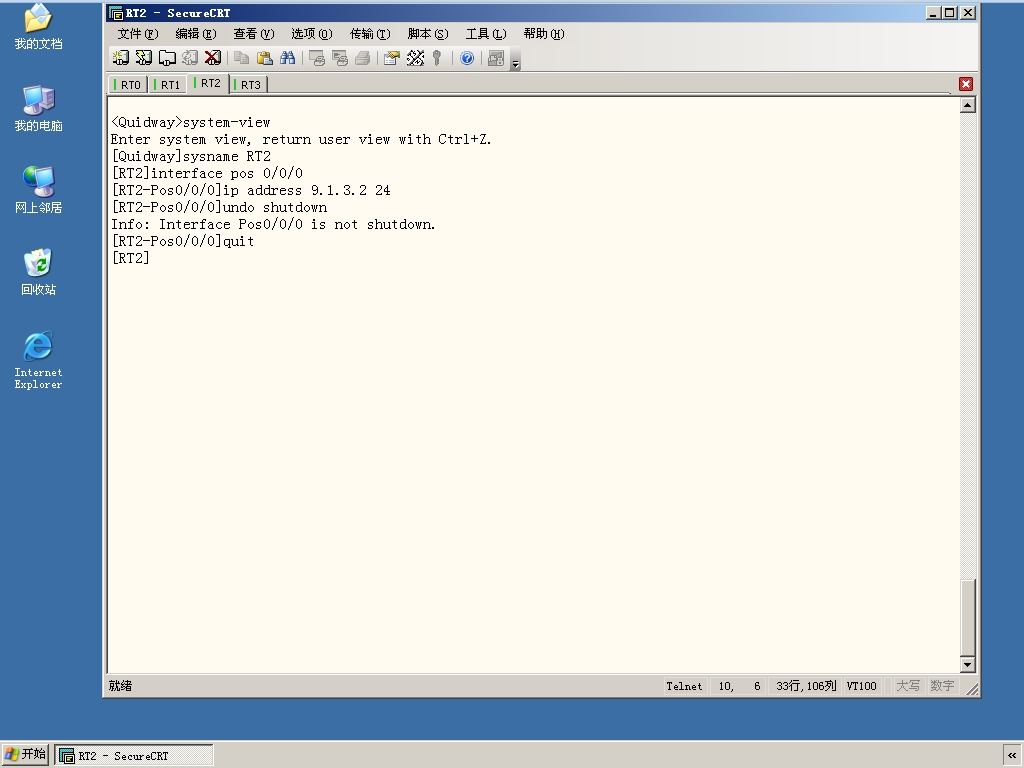This screenshot has width=1024, height=768.
Task: Click RT2 - SecureCRT taskbar button
Action: point(134,756)
